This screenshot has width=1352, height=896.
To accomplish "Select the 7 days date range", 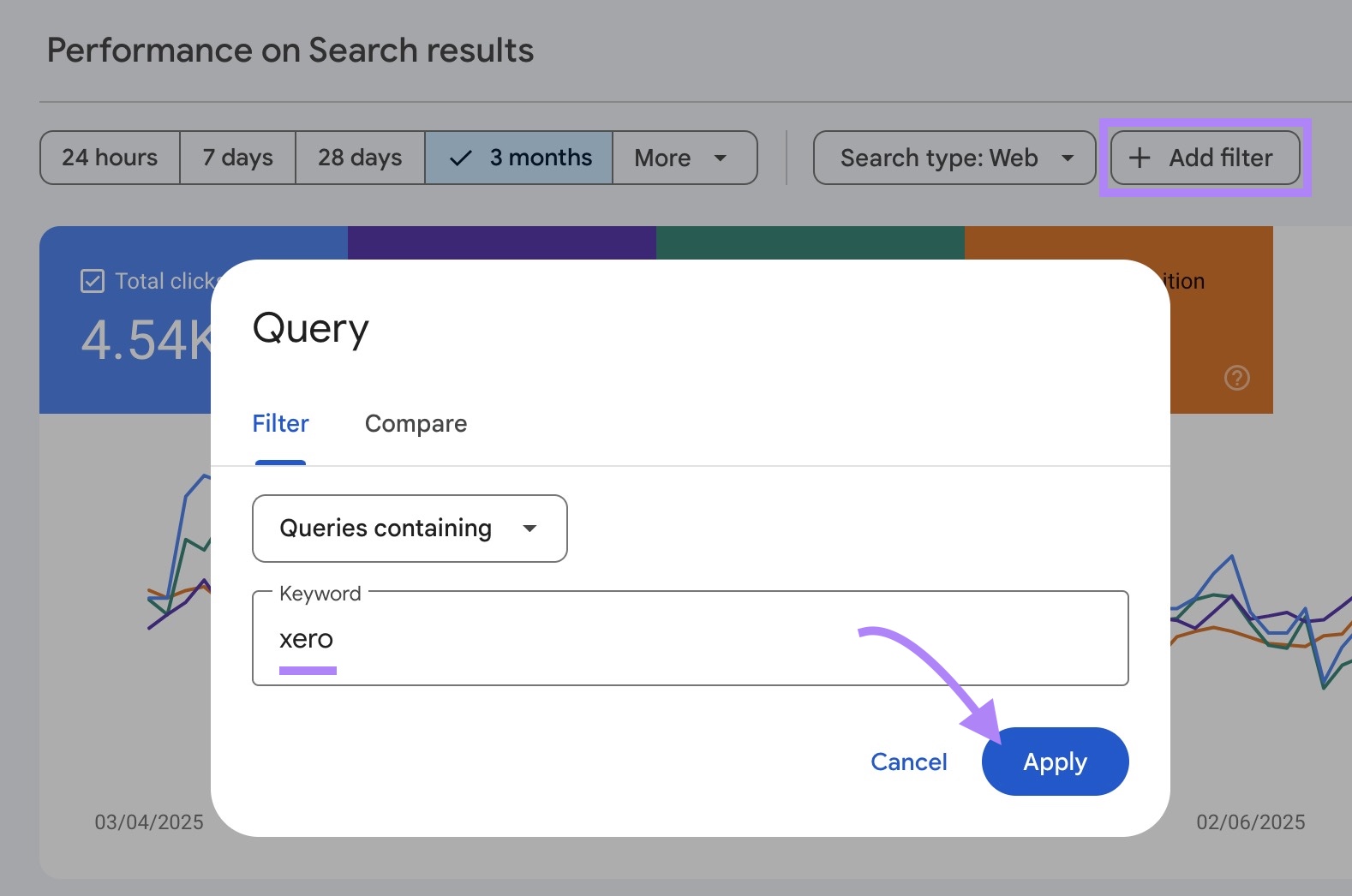I will (237, 158).
